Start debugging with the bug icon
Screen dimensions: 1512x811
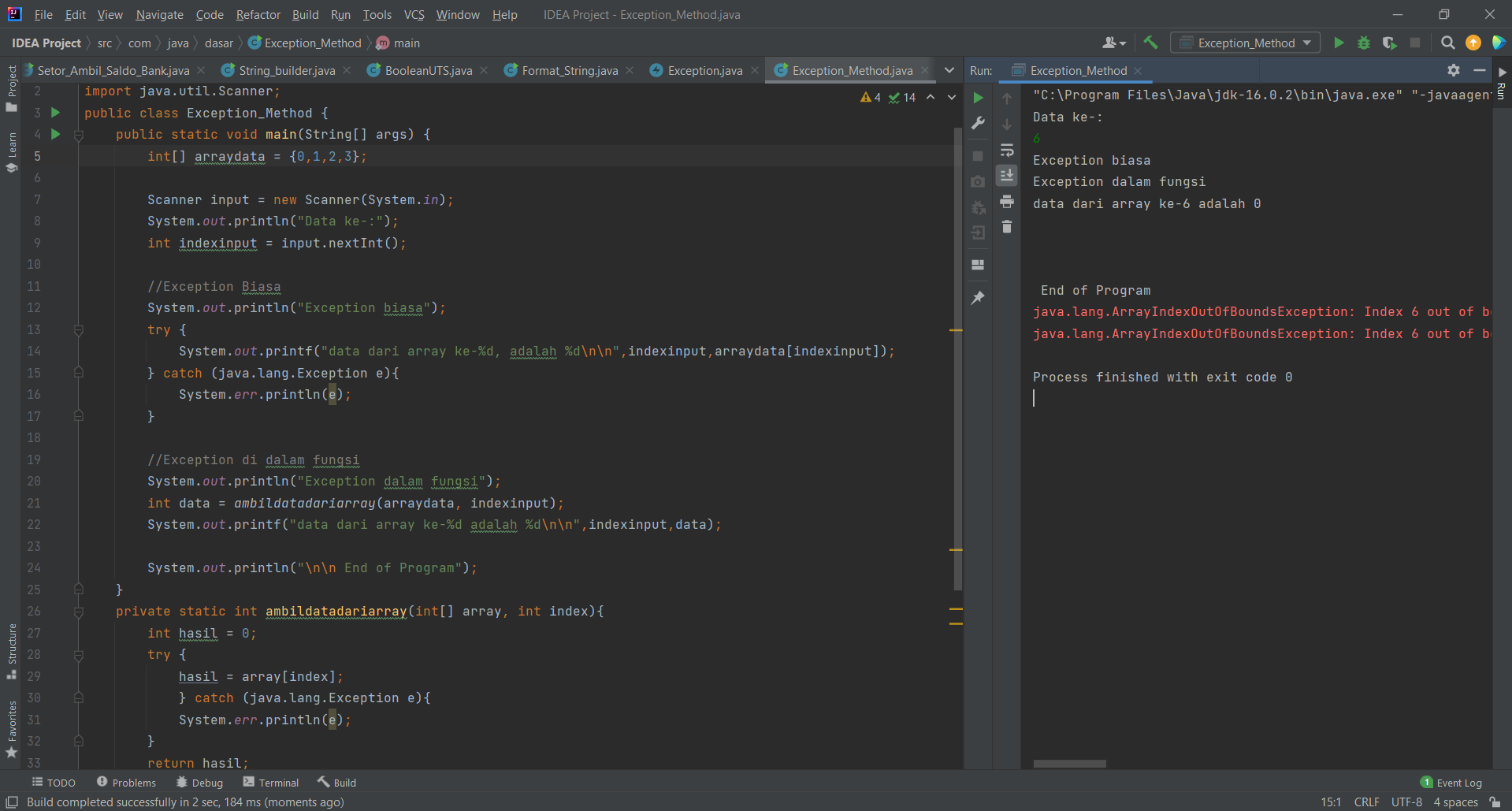(x=1364, y=43)
